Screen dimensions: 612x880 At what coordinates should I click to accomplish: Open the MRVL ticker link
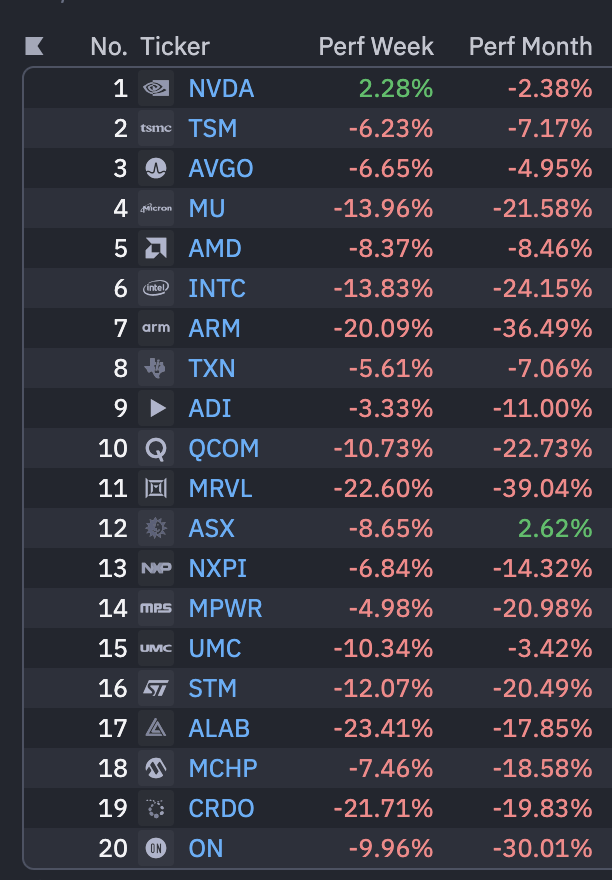[x=220, y=488]
